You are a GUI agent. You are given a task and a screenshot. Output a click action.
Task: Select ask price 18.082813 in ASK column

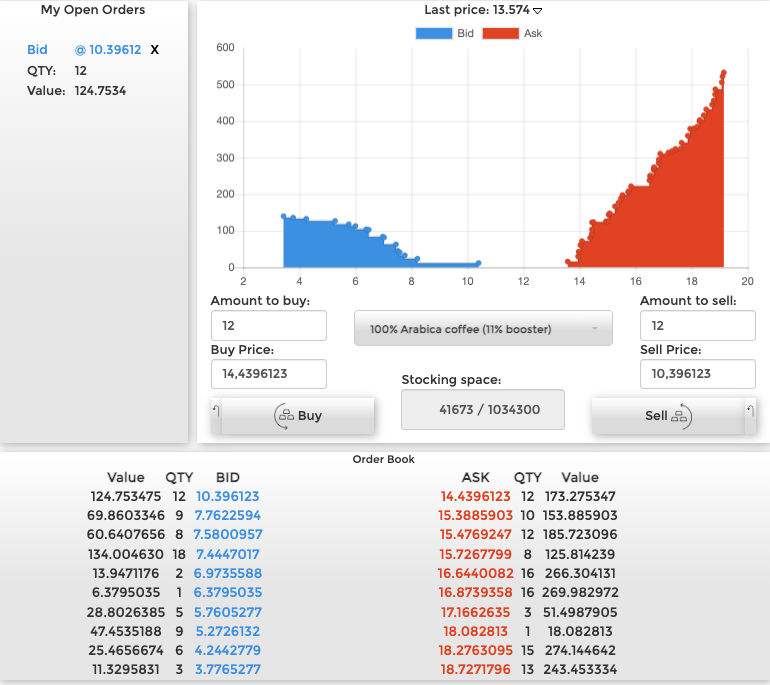pos(475,631)
